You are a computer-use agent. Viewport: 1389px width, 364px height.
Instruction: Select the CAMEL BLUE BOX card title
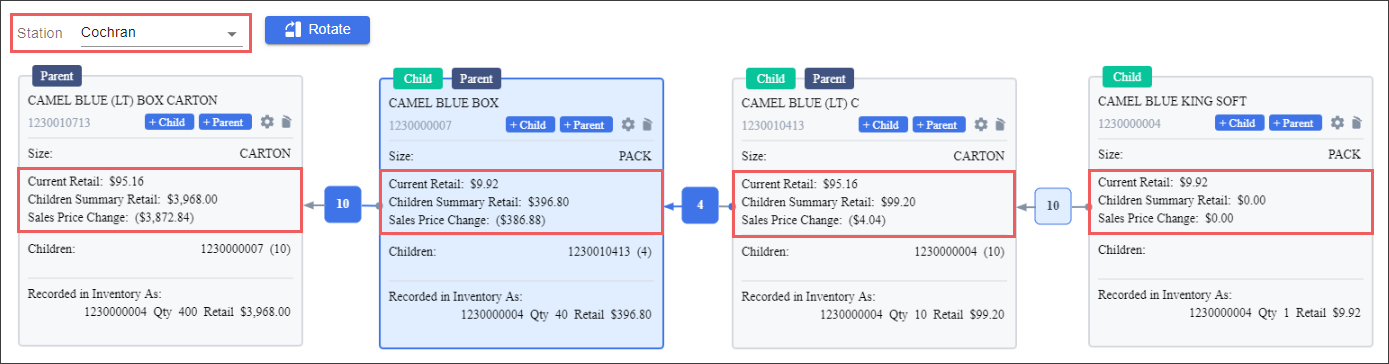click(x=443, y=103)
